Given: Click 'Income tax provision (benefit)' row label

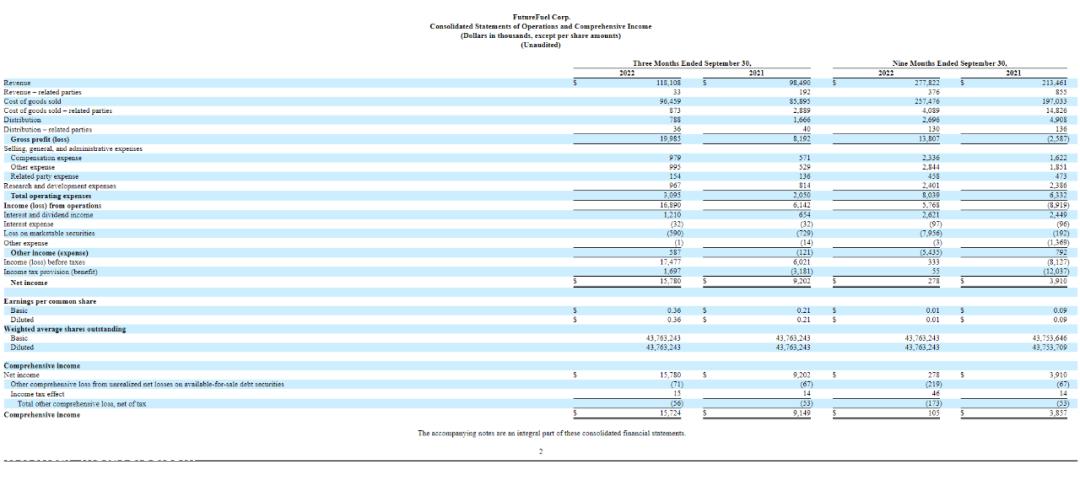Looking at the screenshot, I should [50, 271].
